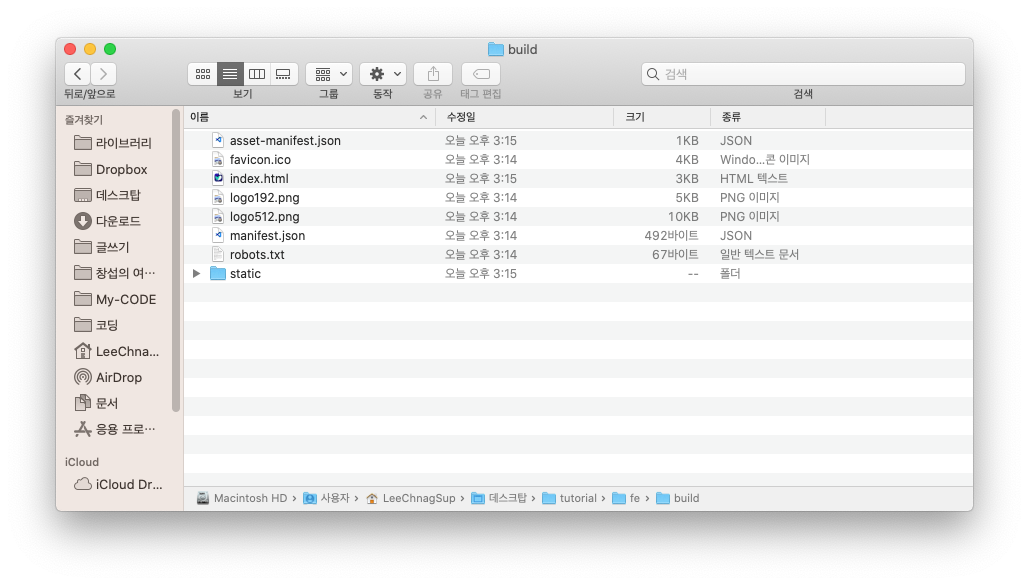Click the index.html file icon
The image size is (1029, 585).
(x=218, y=178)
